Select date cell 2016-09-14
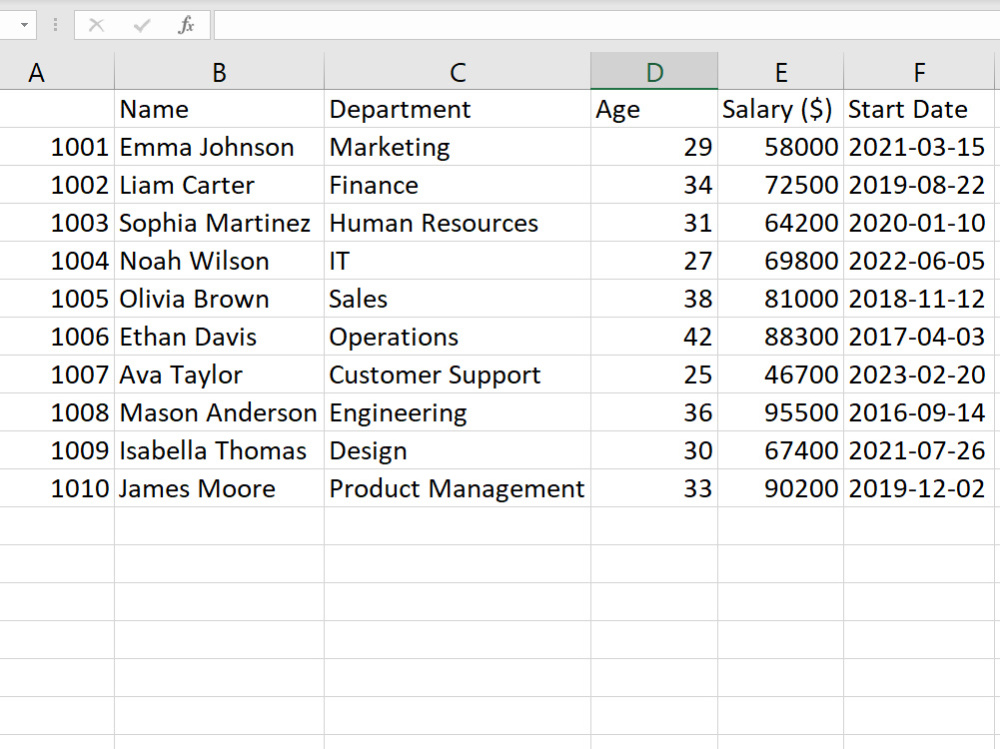1000x749 pixels. point(919,412)
